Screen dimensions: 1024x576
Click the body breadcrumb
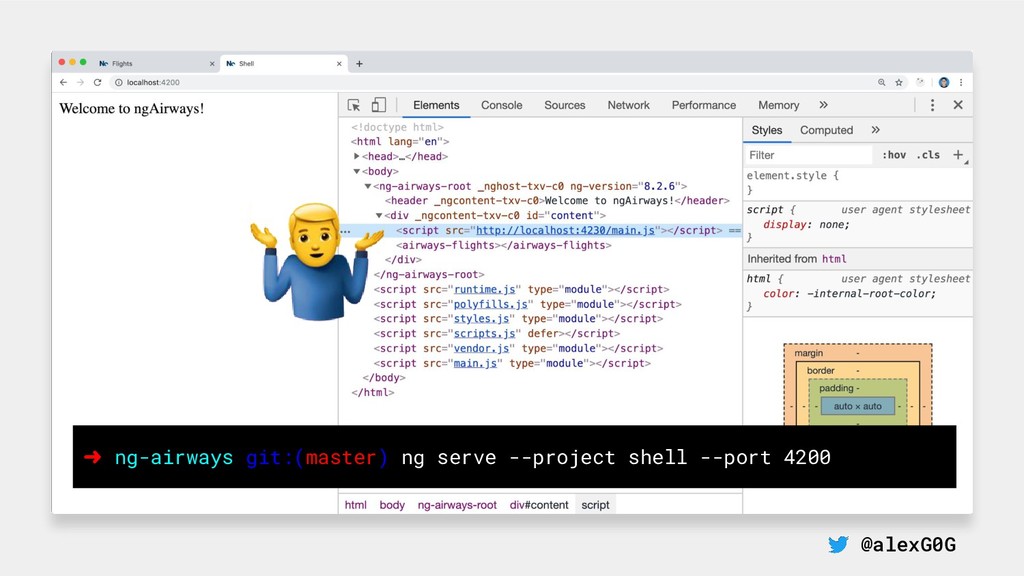tap(392, 505)
